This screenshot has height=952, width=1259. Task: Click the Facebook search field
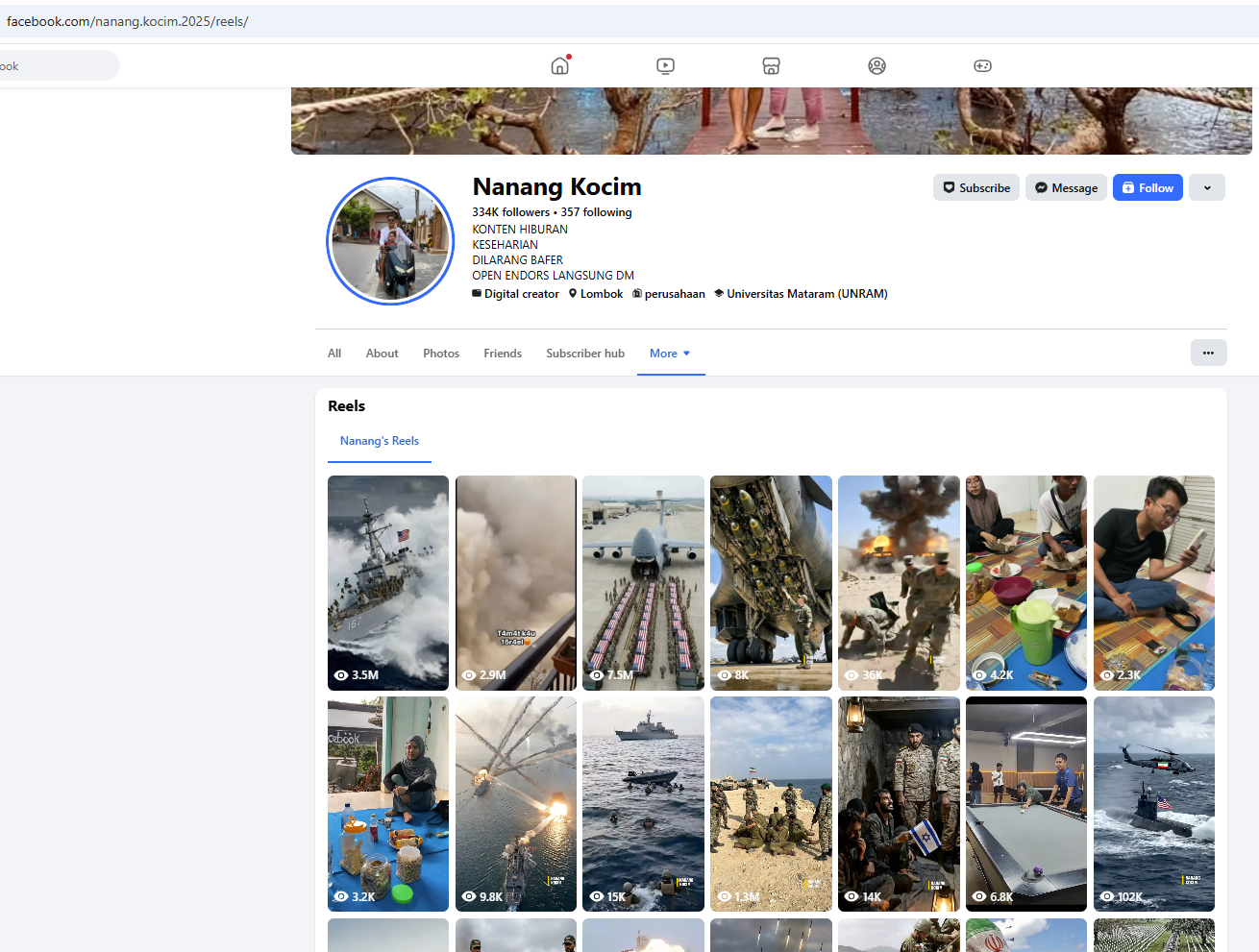click(58, 66)
